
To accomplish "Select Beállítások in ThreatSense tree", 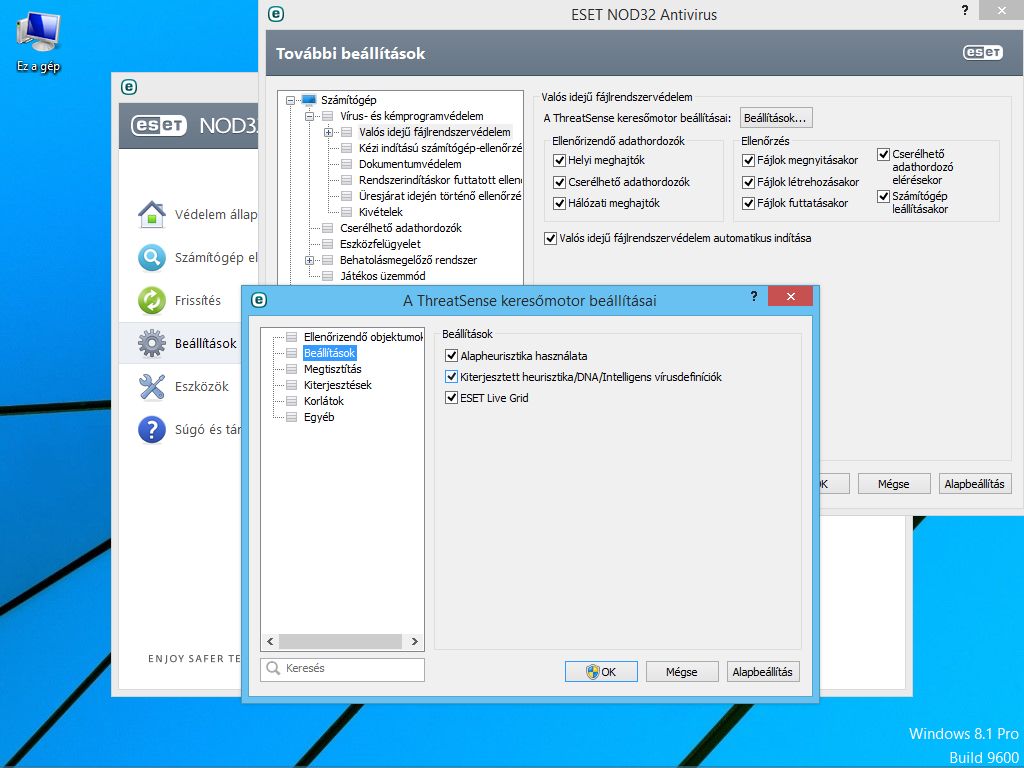I will 329,353.
